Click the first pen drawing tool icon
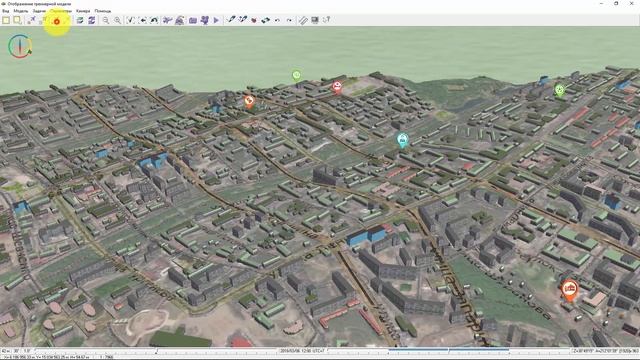The image size is (640, 360). 231,19
